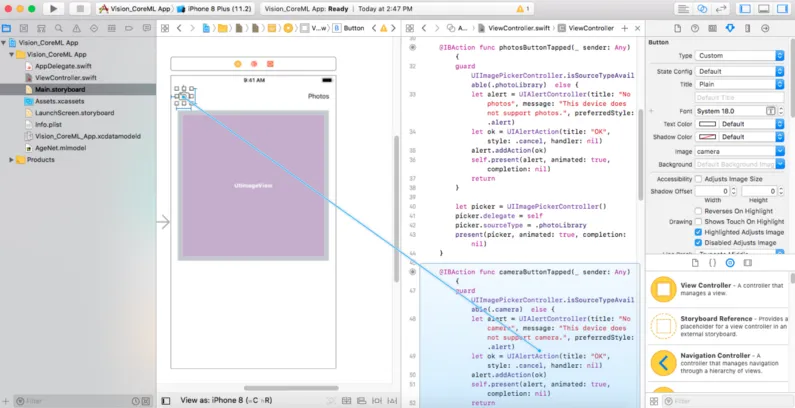This screenshot has height=408, width=795.
Task: Open the Connections inspector
Action: tap(766, 28)
